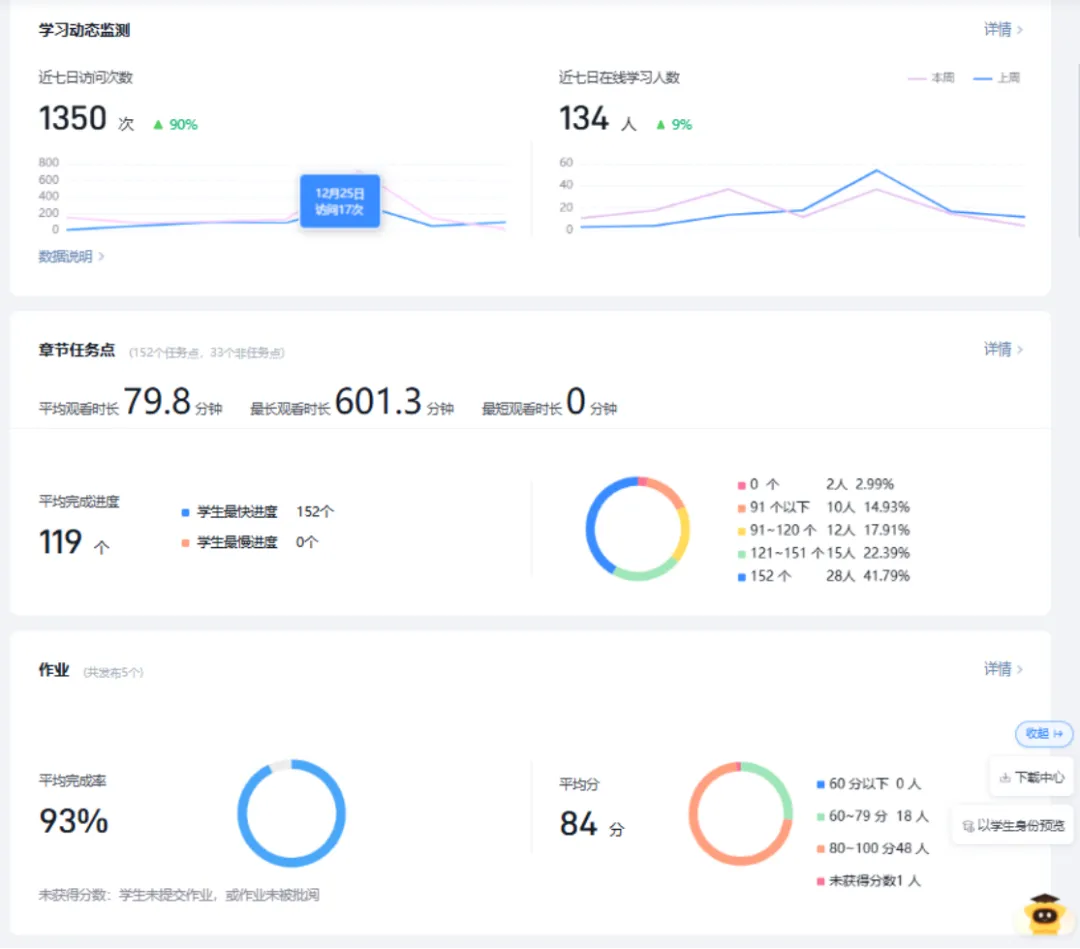Click the 下载中心 download icon
The image size is (1080, 949).
1005,778
